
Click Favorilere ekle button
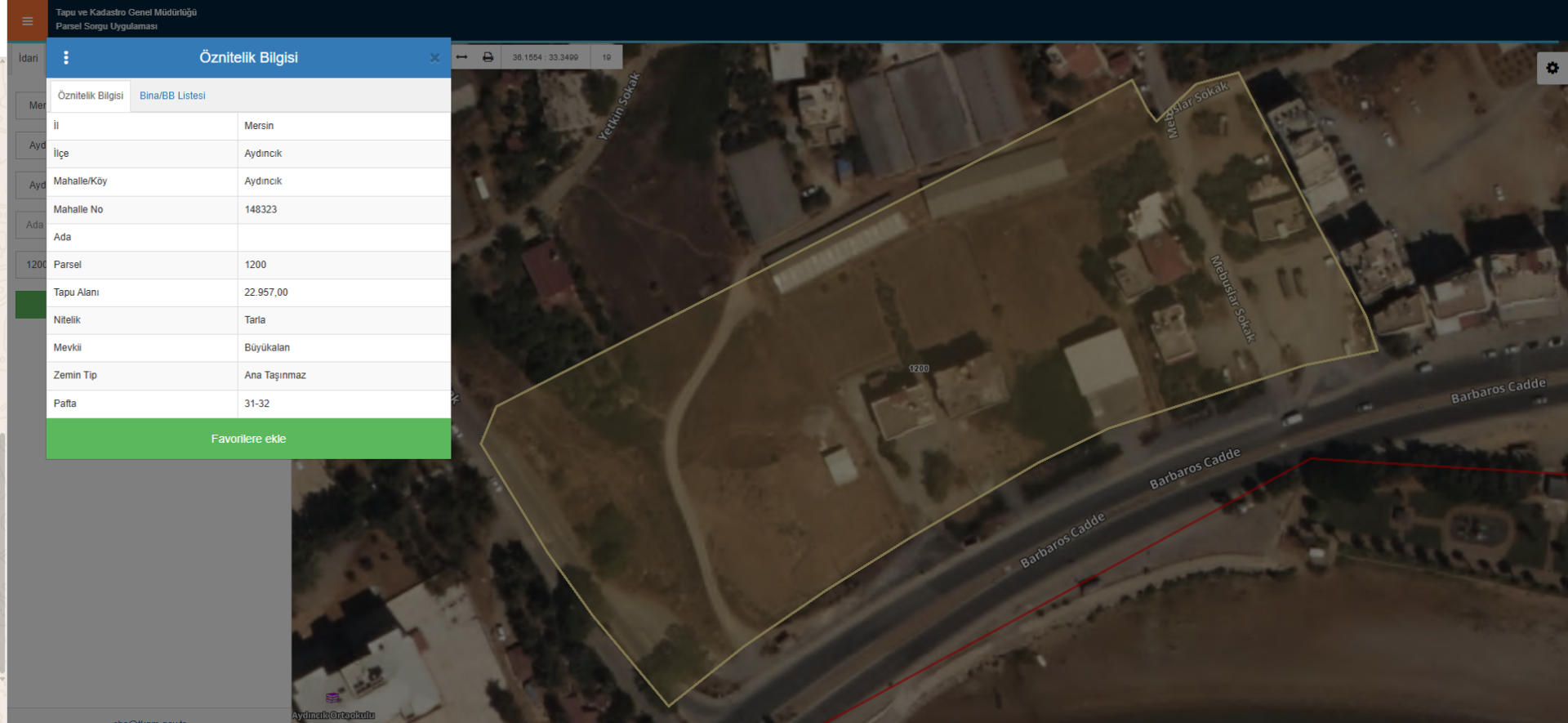coord(248,439)
